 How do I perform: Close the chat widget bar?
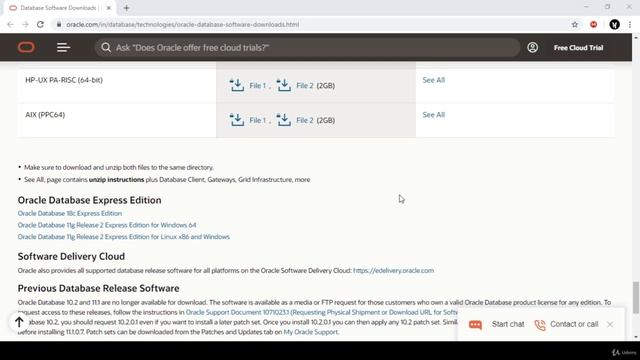point(610,324)
